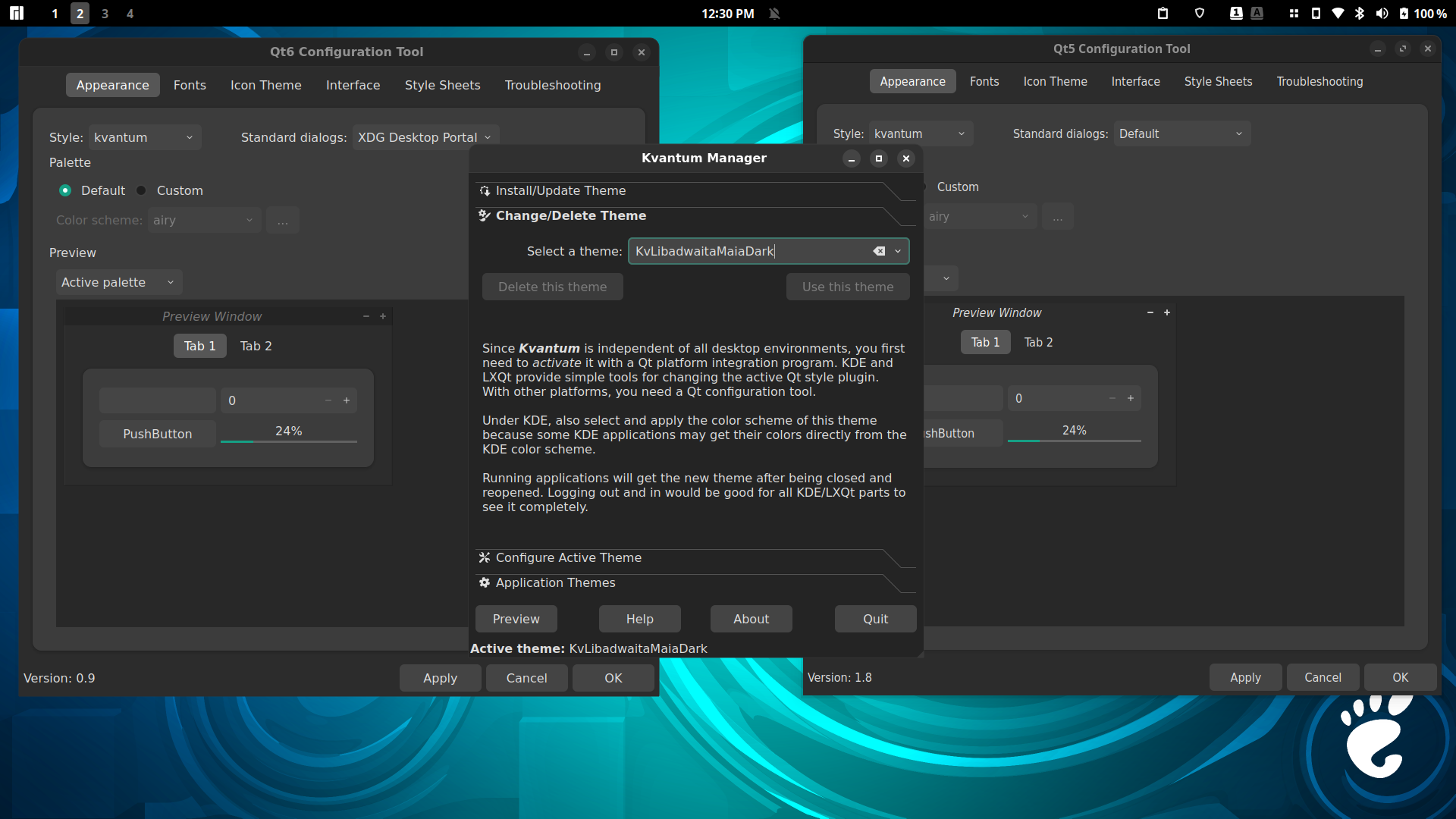Switch to workspace 3 in top panel
This screenshot has height=819, width=1456.
105,13
